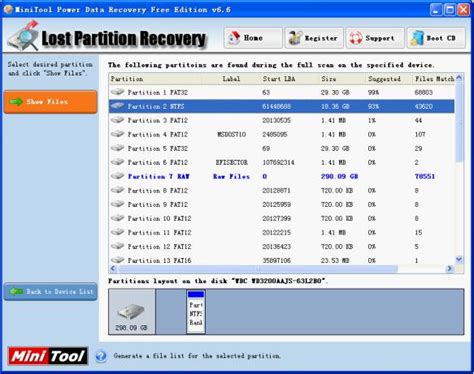474x374 pixels.
Task: Click the 'Raw Files' label cell
Action: tap(231, 176)
